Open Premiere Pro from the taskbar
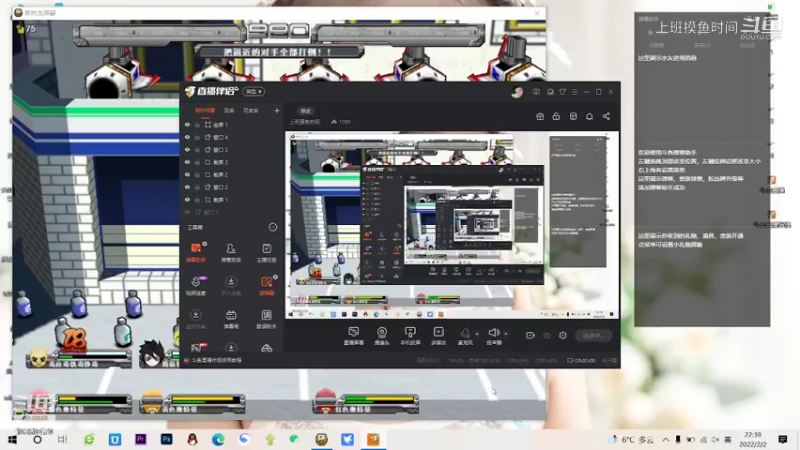The image size is (800, 450). tap(141, 439)
